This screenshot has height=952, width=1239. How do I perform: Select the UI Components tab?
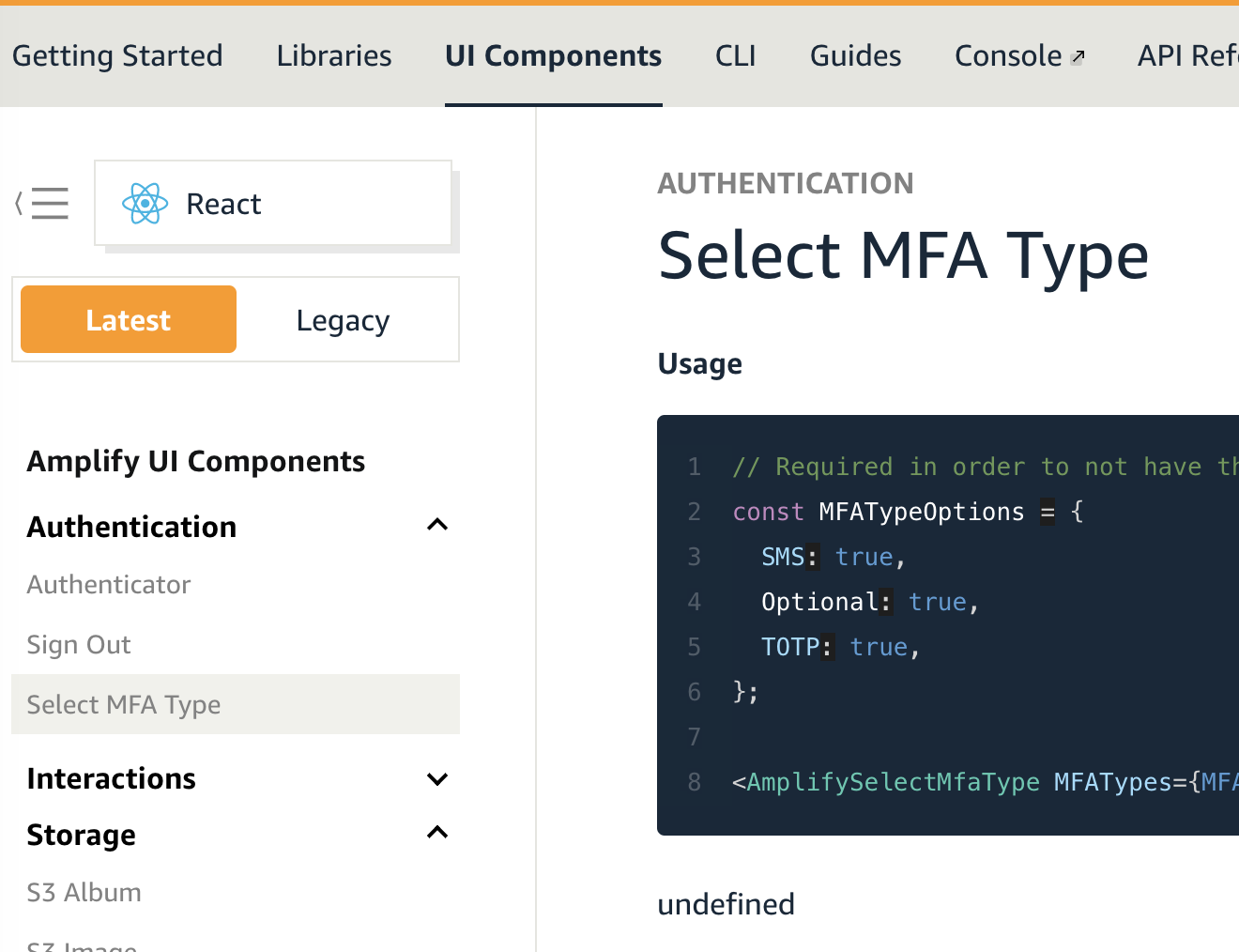(553, 56)
